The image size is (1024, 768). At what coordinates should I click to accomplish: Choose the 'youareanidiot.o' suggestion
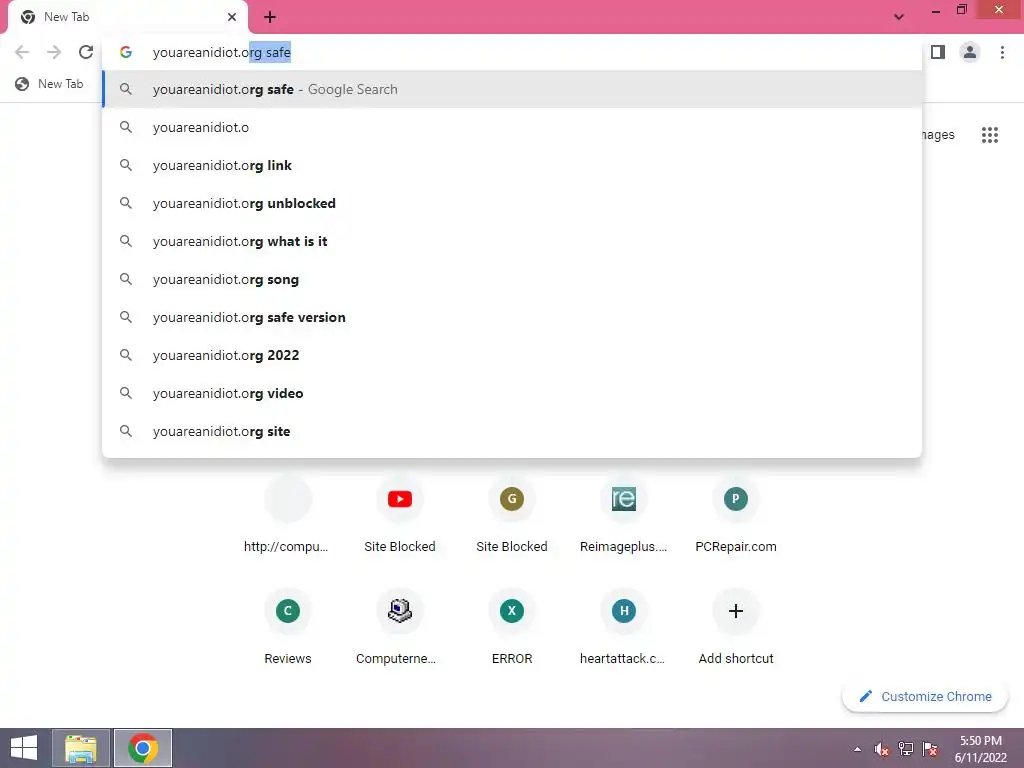512,127
